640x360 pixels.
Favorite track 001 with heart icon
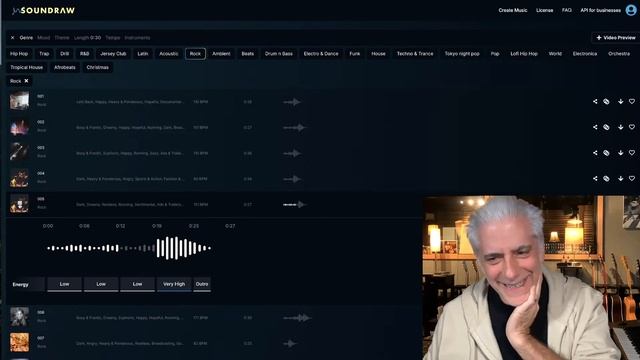click(x=632, y=101)
